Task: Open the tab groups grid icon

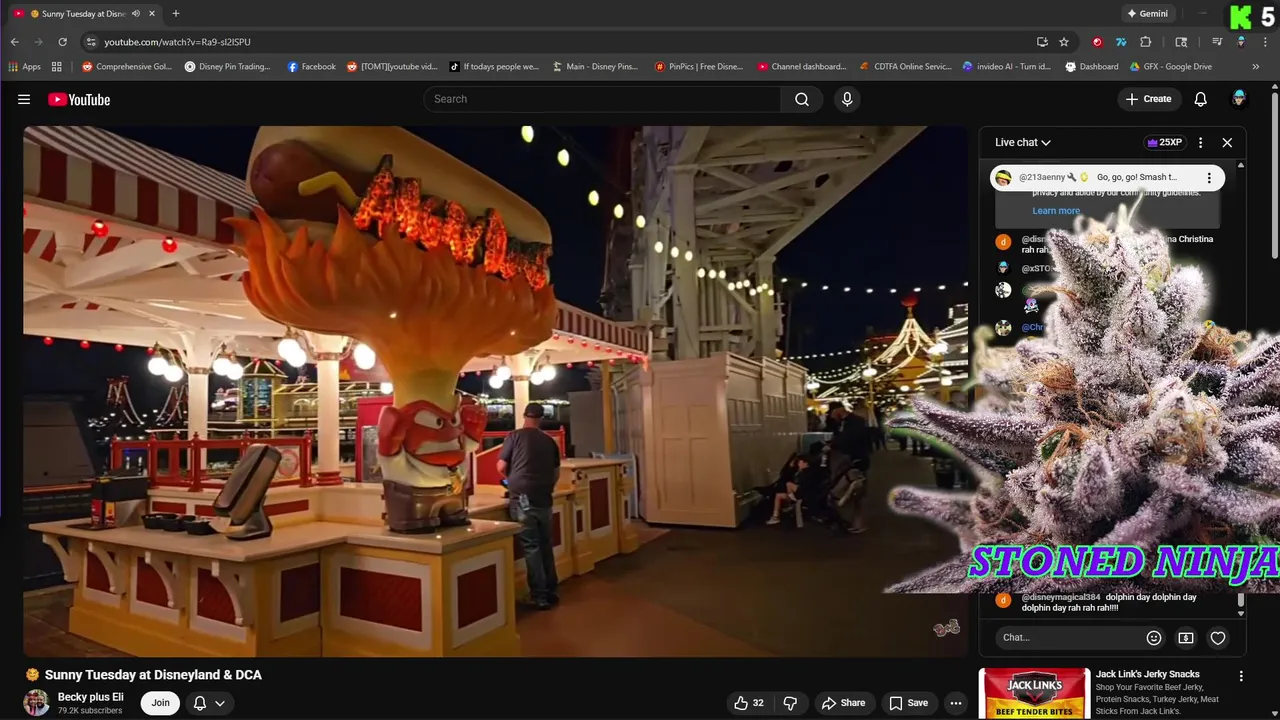Action: click(57, 67)
